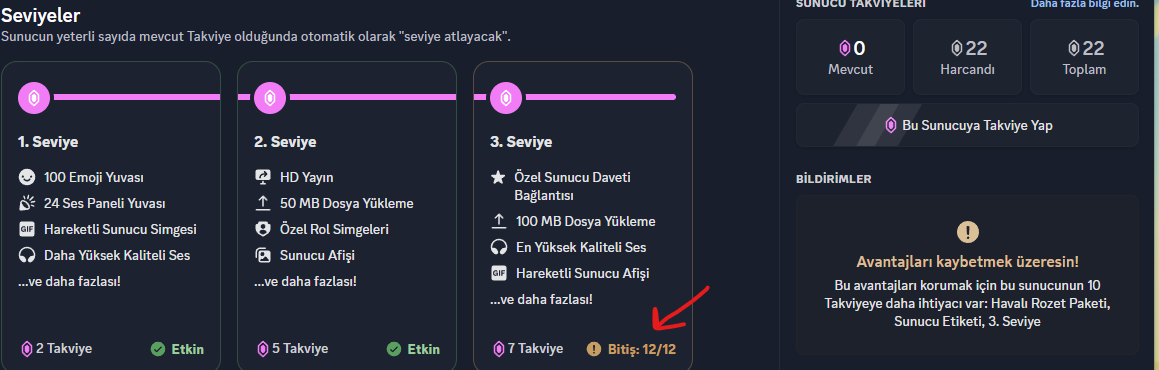Image resolution: width=1159 pixels, height=370 pixels.
Task: Click the Level 2 pink boost gem icon
Action: tap(270, 97)
